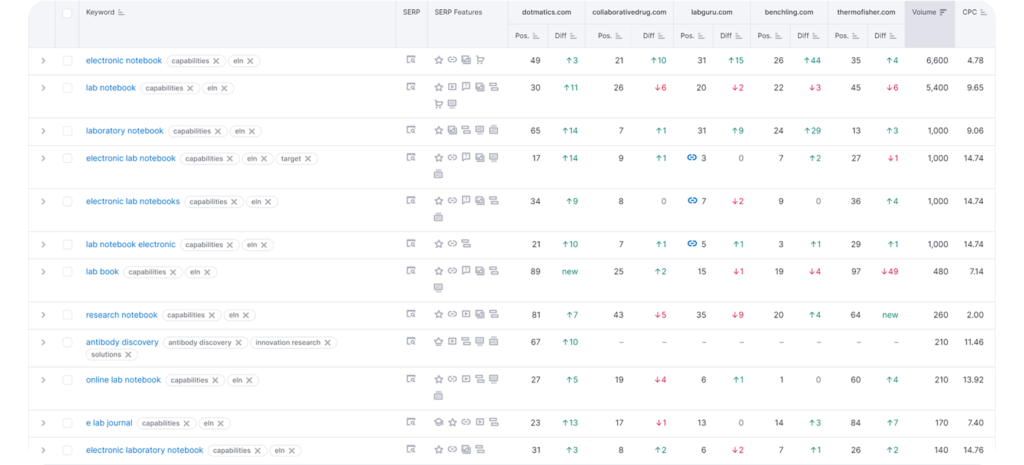This screenshot has height=465, width=1024.
Task: Click volume value 6,600 for electronic notebook
Action: 937,60
